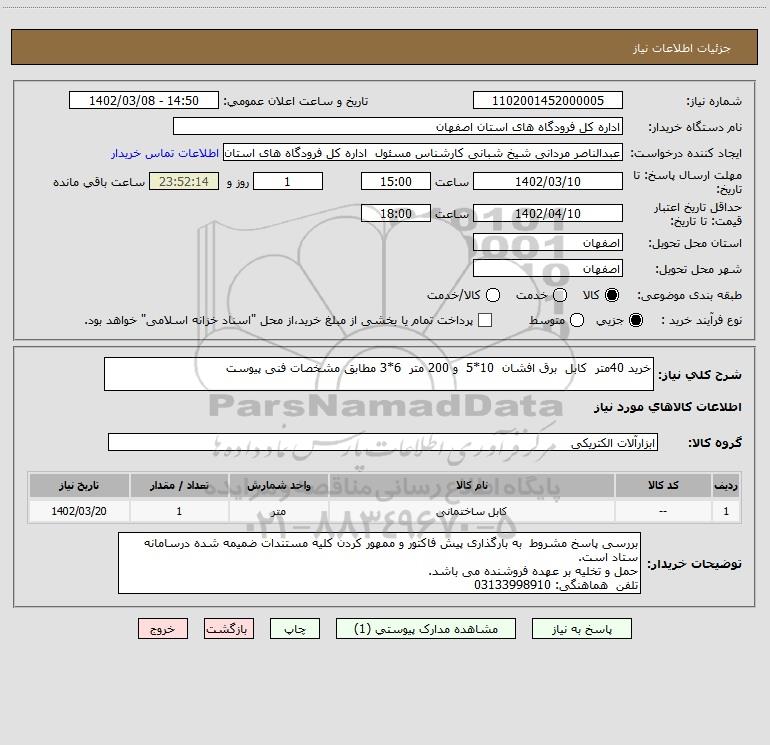
Task: Click the ردیف column header
Action: pyautogui.click(x=726, y=485)
